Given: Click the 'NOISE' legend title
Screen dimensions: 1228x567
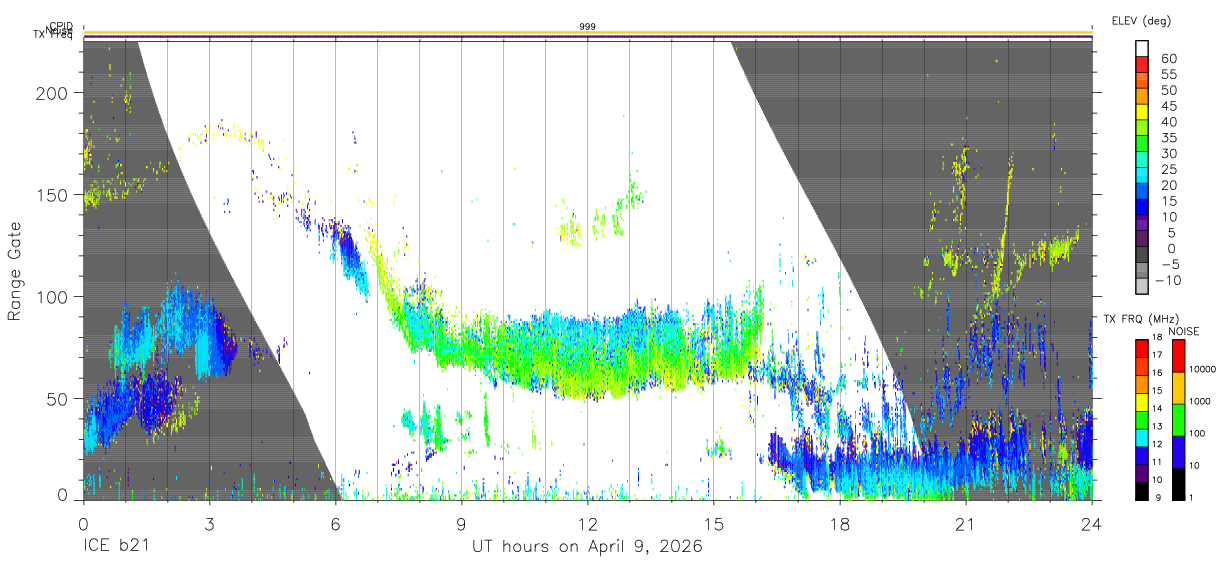Looking at the screenshot, I should (x=1183, y=331).
